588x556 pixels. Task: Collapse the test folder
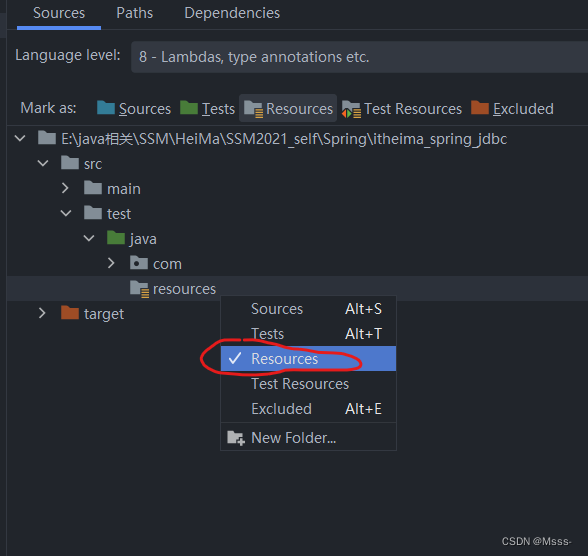coord(66,213)
